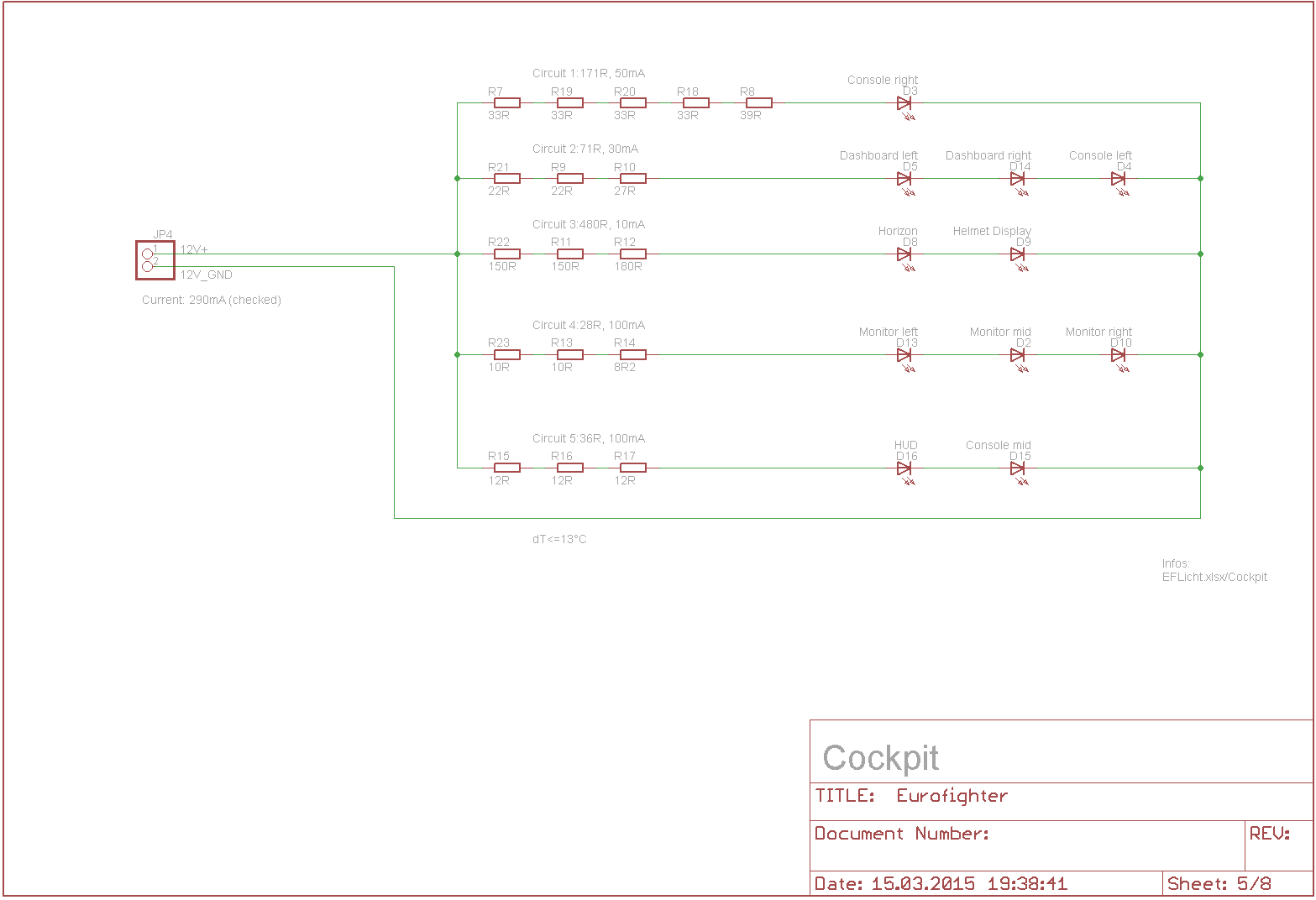Image resolution: width=1316 pixels, height=900 pixels.
Task: Click the "dT<=13°C" text annotation
Action: click(559, 540)
